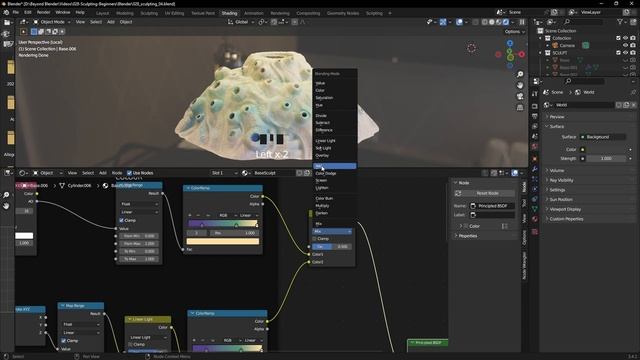
Task: Choose Overlay blending mode
Action: 322,156
